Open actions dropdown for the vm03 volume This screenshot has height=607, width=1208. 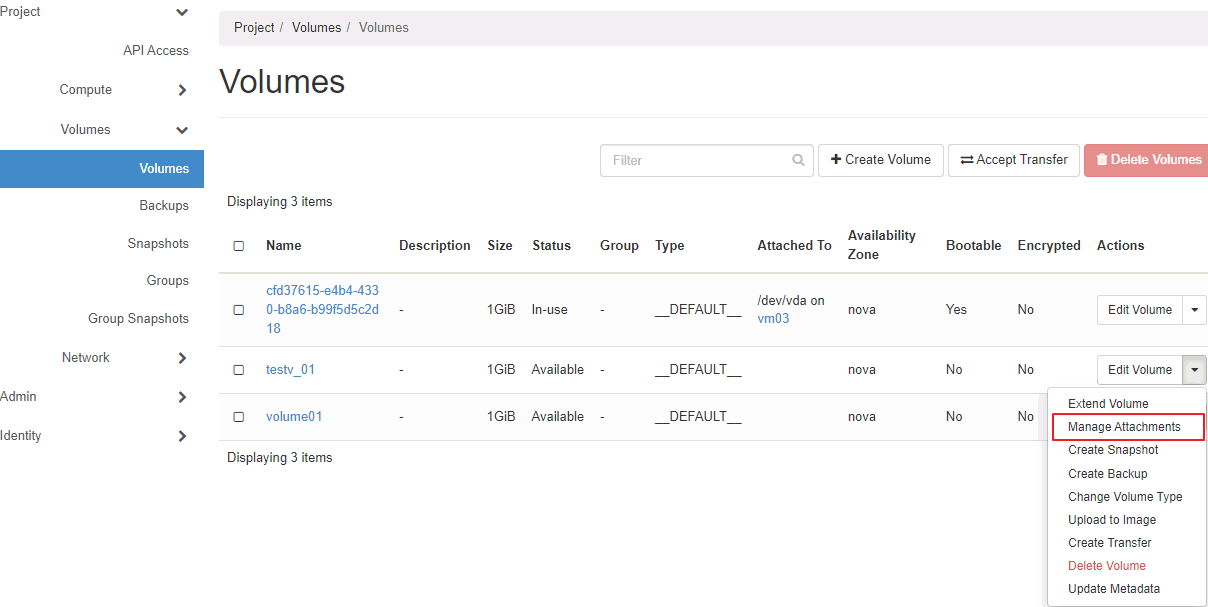tap(1195, 310)
